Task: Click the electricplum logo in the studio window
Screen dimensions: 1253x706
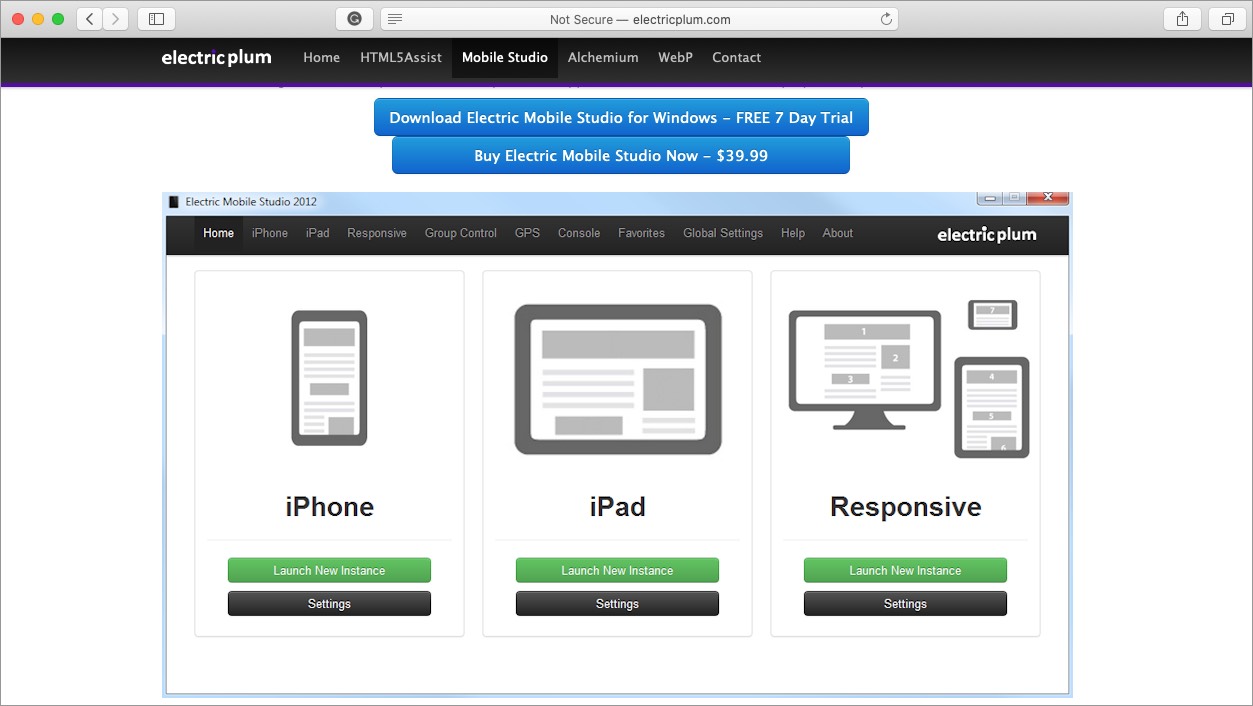Action: tap(986, 235)
